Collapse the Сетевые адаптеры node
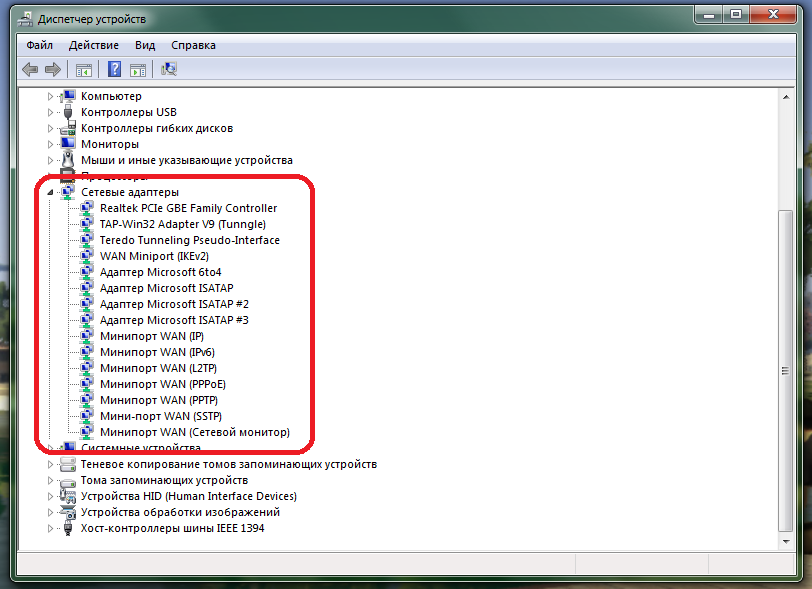 tap(50, 192)
